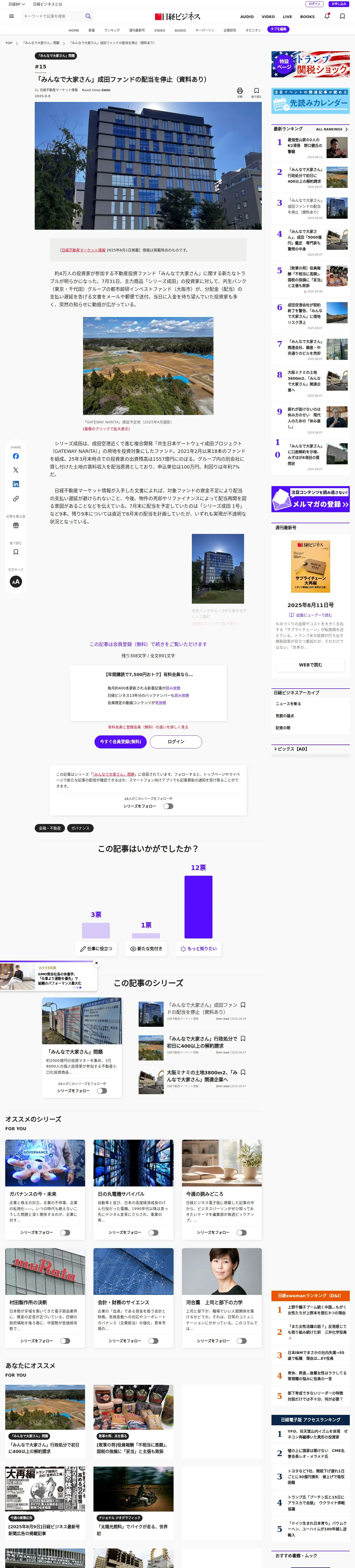Click the タブを編集 button
The image size is (355, 1568).
pos(279,29)
